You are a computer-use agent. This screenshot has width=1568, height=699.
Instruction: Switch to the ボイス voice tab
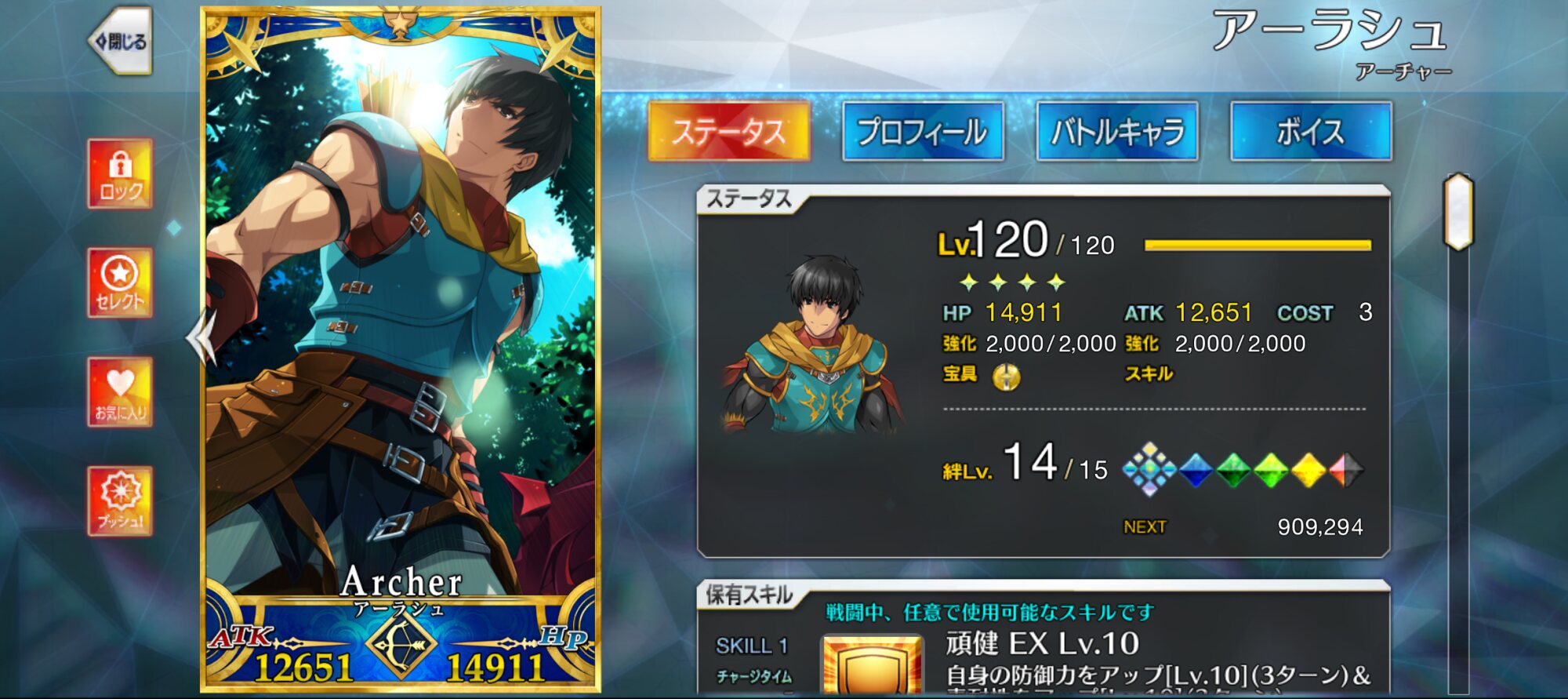pos(1311,131)
